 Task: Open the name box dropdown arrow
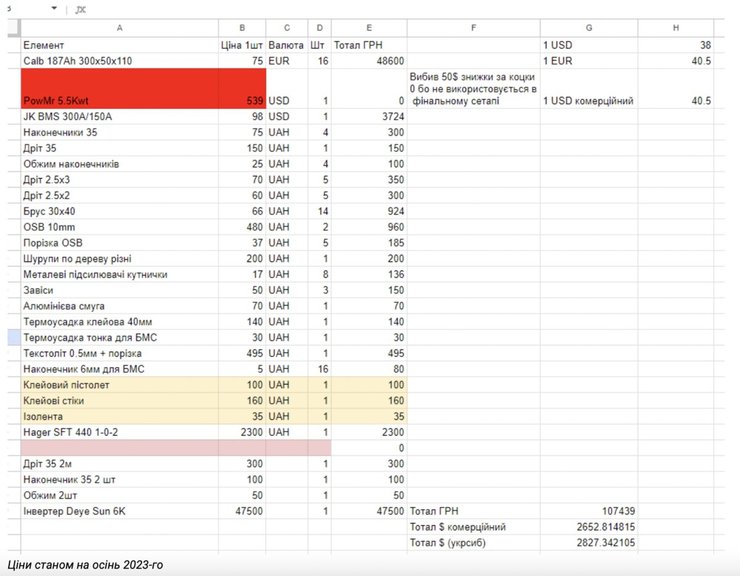click(x=53, y=9)
